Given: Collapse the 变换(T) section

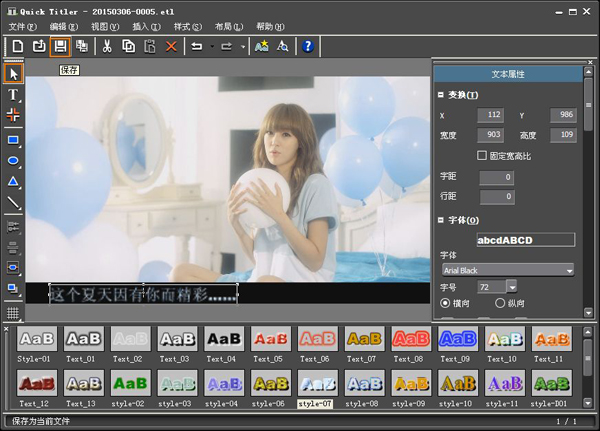Looking at the screenshot, I should point(441,95).
